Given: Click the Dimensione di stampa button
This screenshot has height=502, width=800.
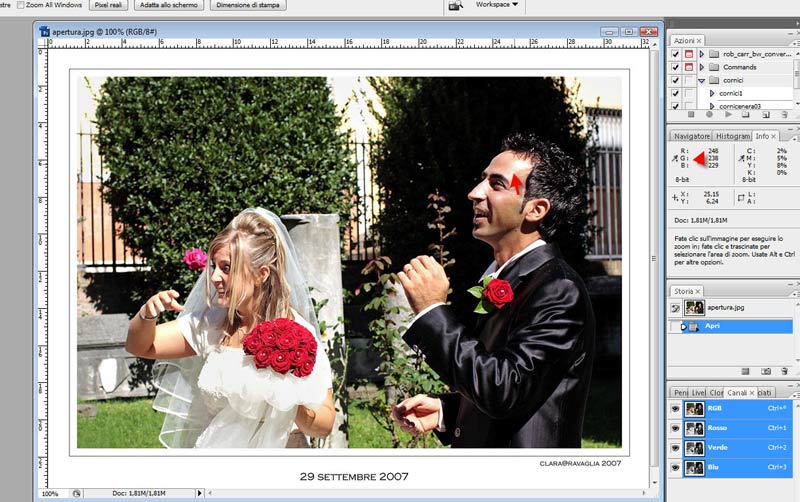Looking at the screenshot, I should coord(248,5).
